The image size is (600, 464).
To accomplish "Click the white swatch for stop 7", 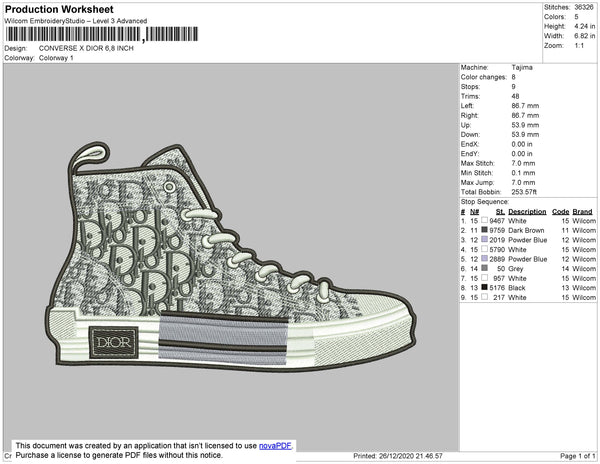I will pos(484,278).
